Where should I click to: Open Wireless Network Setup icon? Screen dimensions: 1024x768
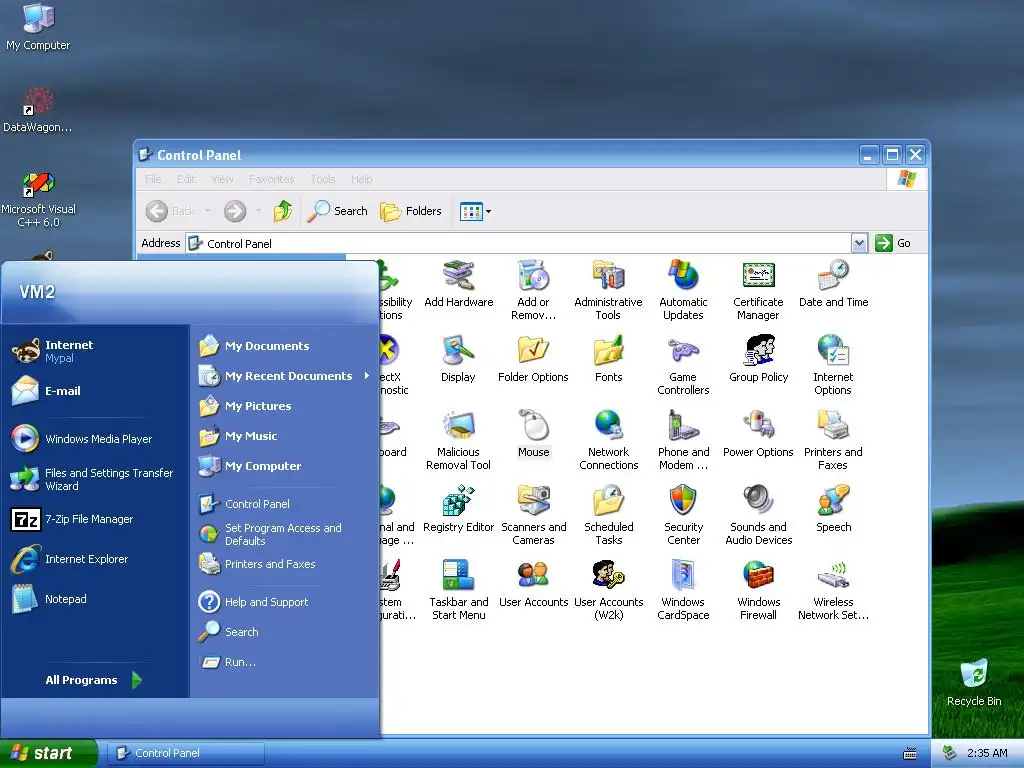(833, 591)
